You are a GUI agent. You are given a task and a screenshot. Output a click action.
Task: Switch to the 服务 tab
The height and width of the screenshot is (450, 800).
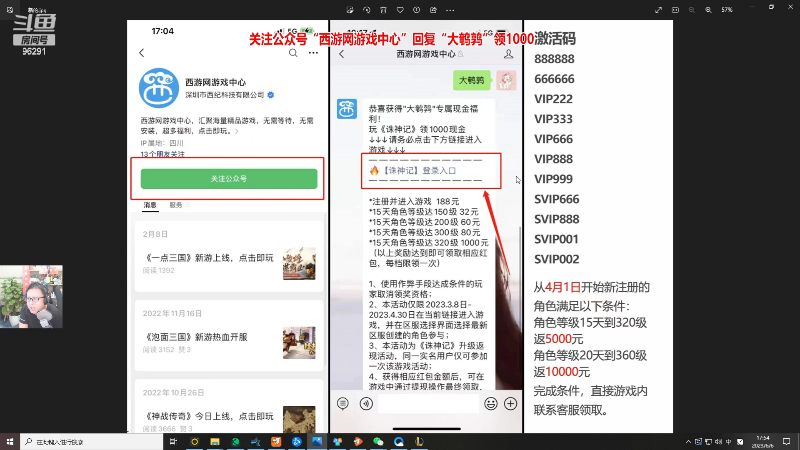[x=176, y=205]
